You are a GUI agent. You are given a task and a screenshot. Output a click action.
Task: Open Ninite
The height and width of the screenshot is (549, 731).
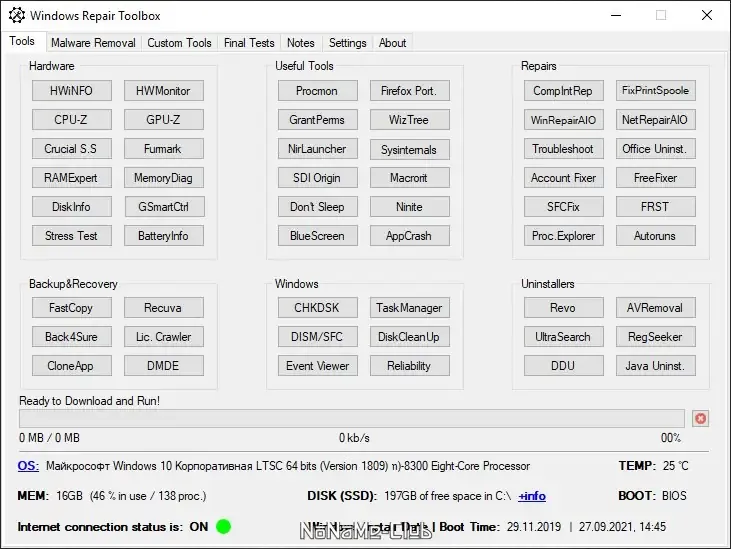[x=410, y=206]
